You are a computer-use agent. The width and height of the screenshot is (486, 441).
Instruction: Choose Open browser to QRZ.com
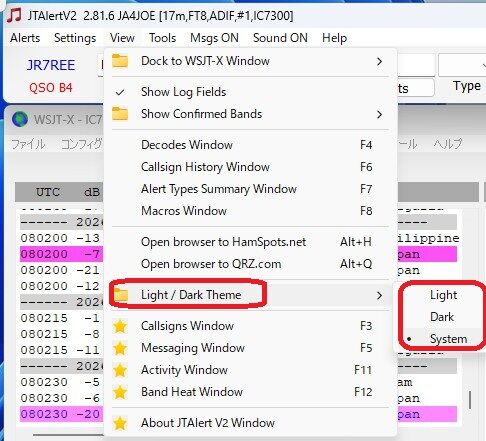250,264
